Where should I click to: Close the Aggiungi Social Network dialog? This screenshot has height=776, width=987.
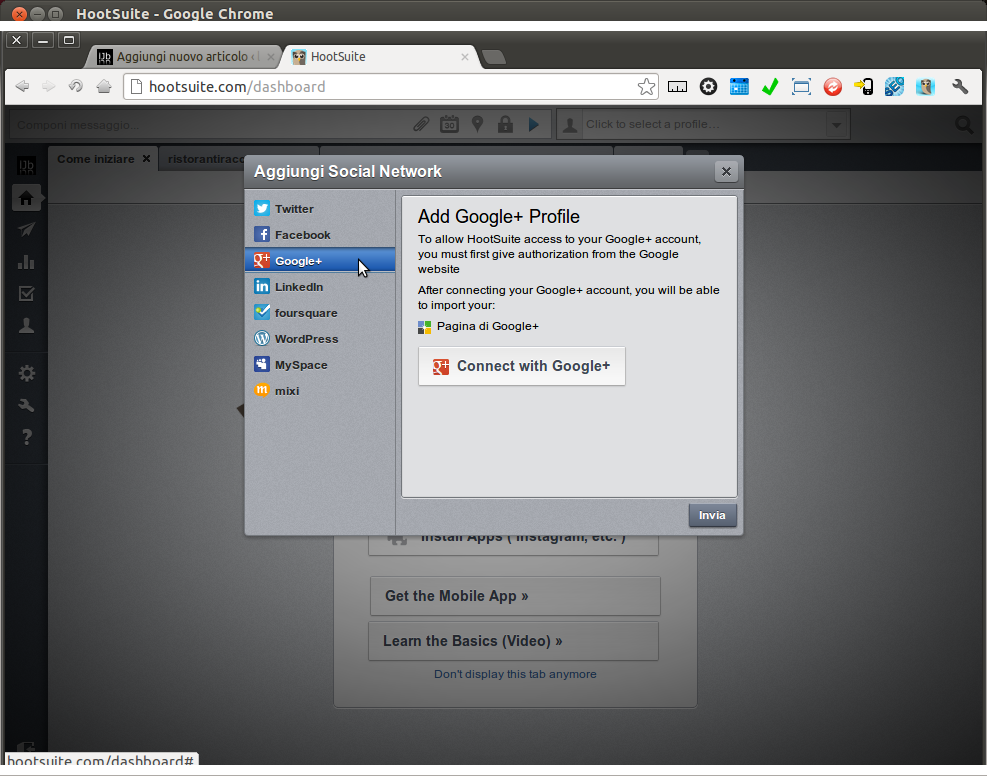[726, 172]
